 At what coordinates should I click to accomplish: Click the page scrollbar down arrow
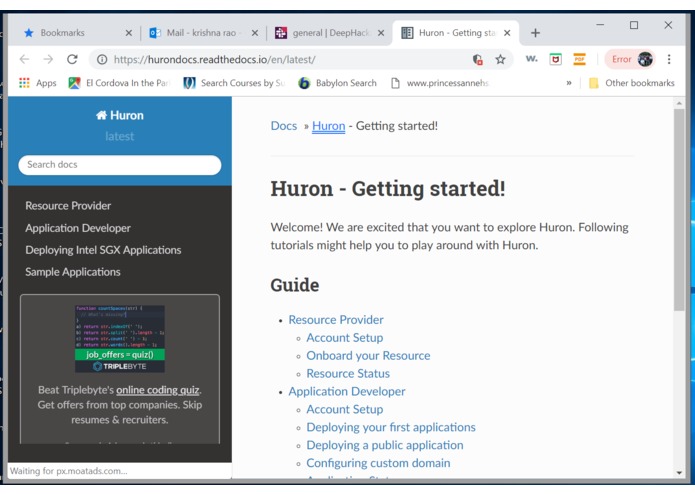(x=679, y=473)
